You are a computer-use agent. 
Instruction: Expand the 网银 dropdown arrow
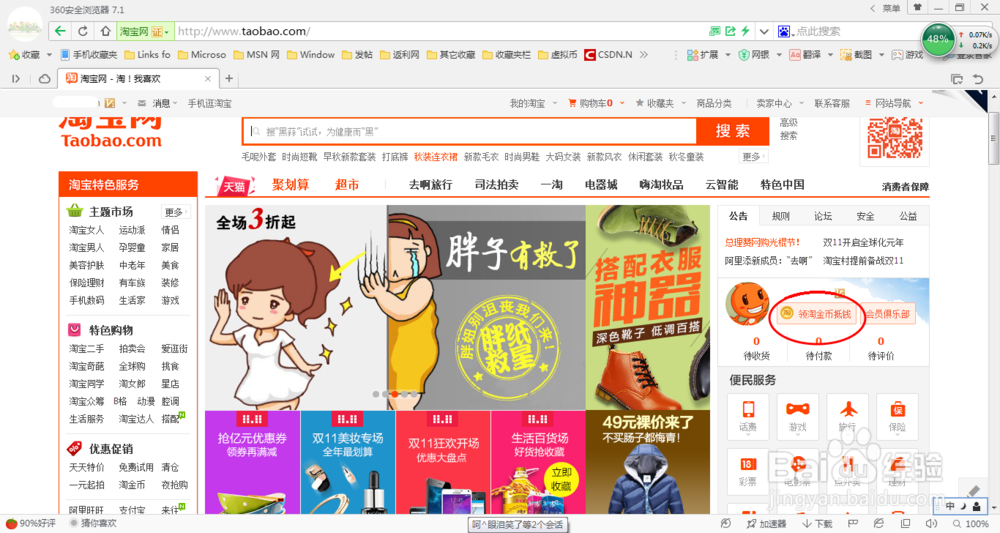(x=779, y=55)
